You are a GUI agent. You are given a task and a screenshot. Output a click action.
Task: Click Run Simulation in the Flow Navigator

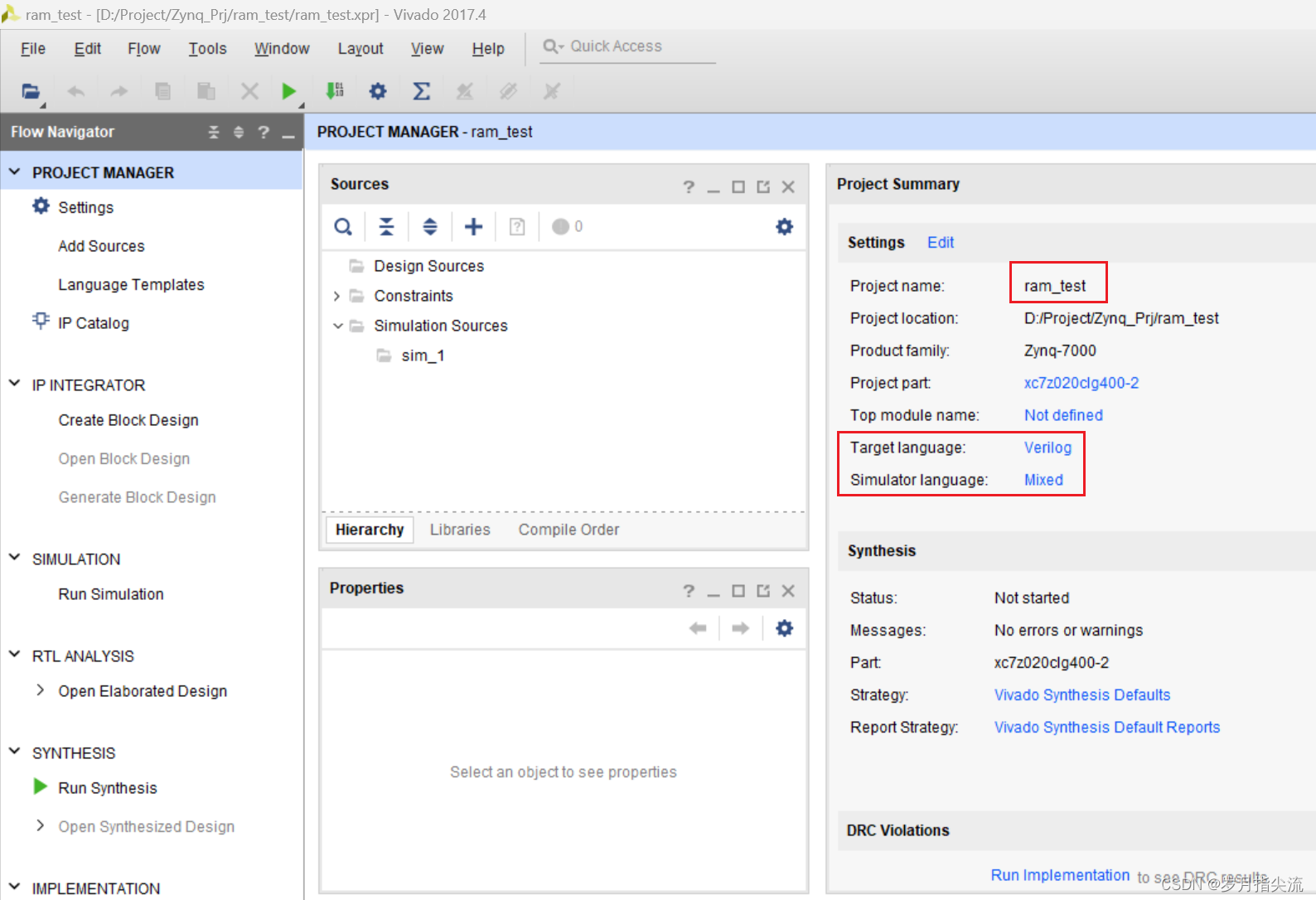(111, 594)
